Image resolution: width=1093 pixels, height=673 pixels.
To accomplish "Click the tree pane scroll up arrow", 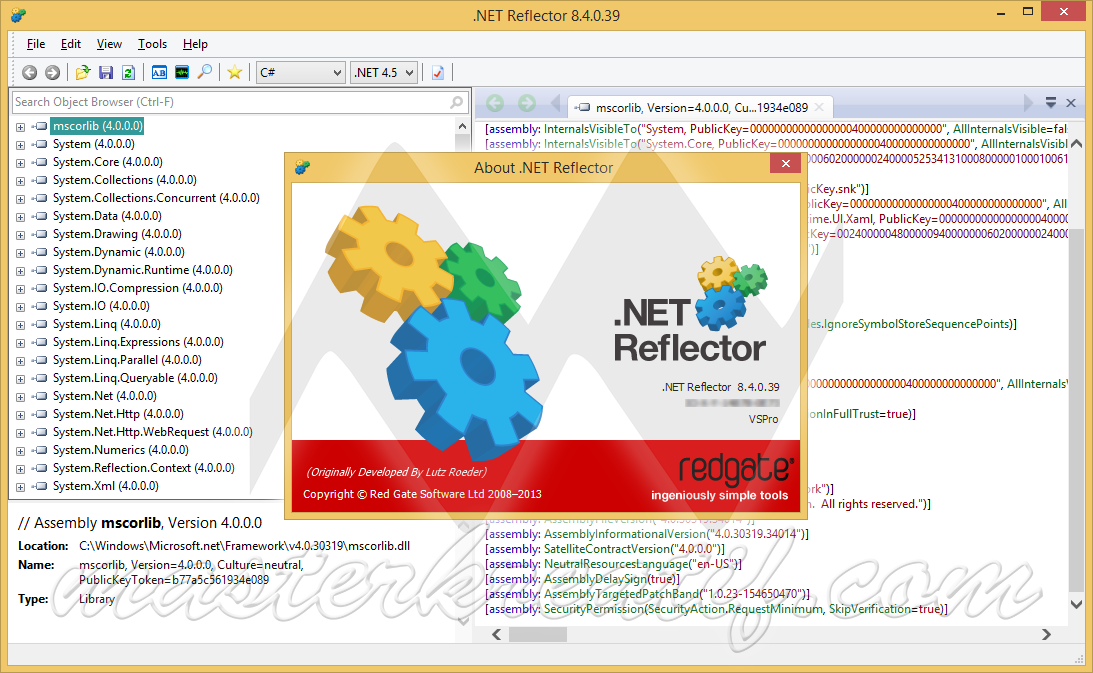I will tap(462, 127).
